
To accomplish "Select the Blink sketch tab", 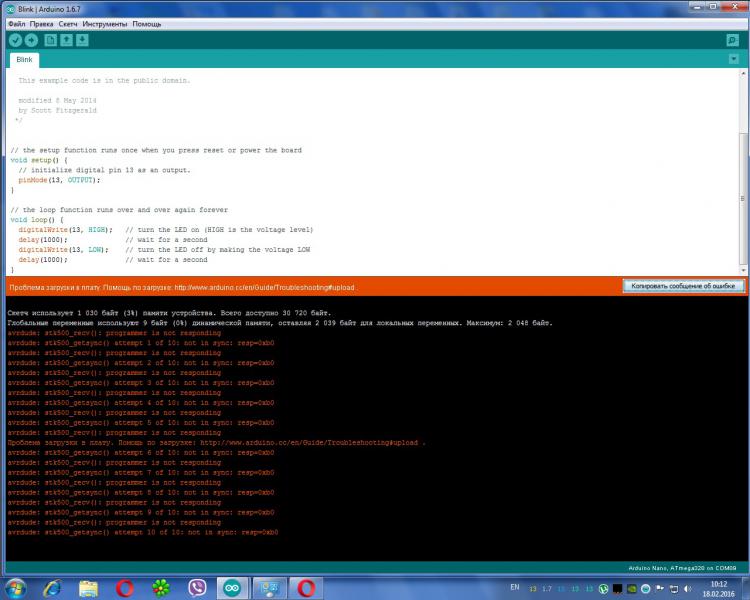I will pos(24,60).
